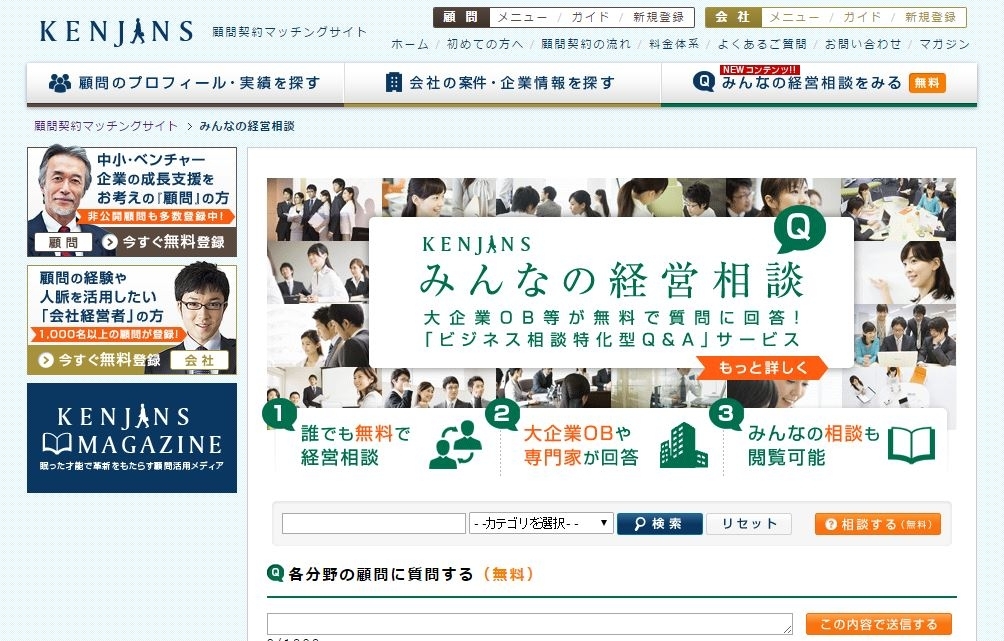
Task: Open 会社 新規登録 in top bar
Action: 930,17
